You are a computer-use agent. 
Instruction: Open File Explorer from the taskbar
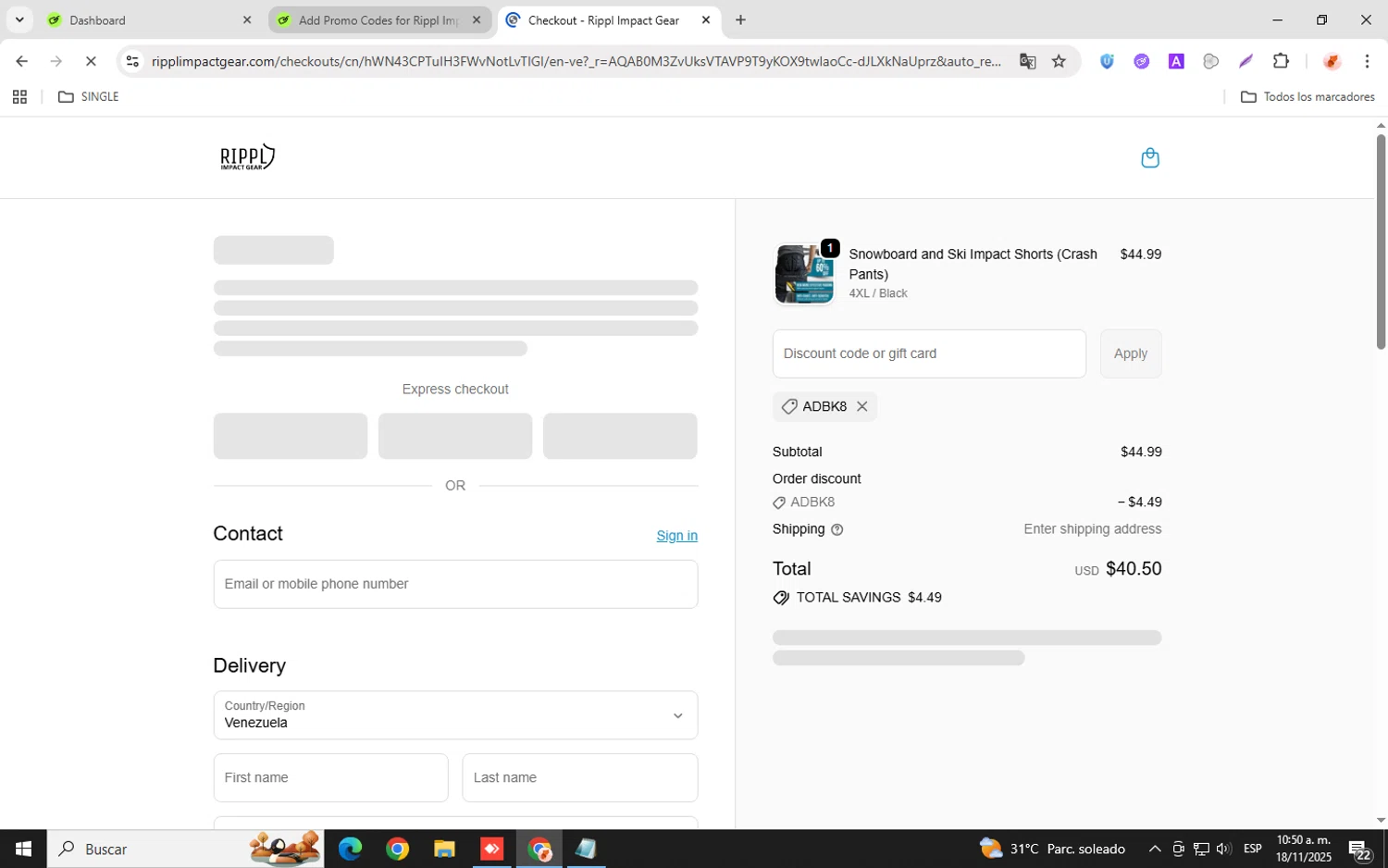tap(444, 849)
